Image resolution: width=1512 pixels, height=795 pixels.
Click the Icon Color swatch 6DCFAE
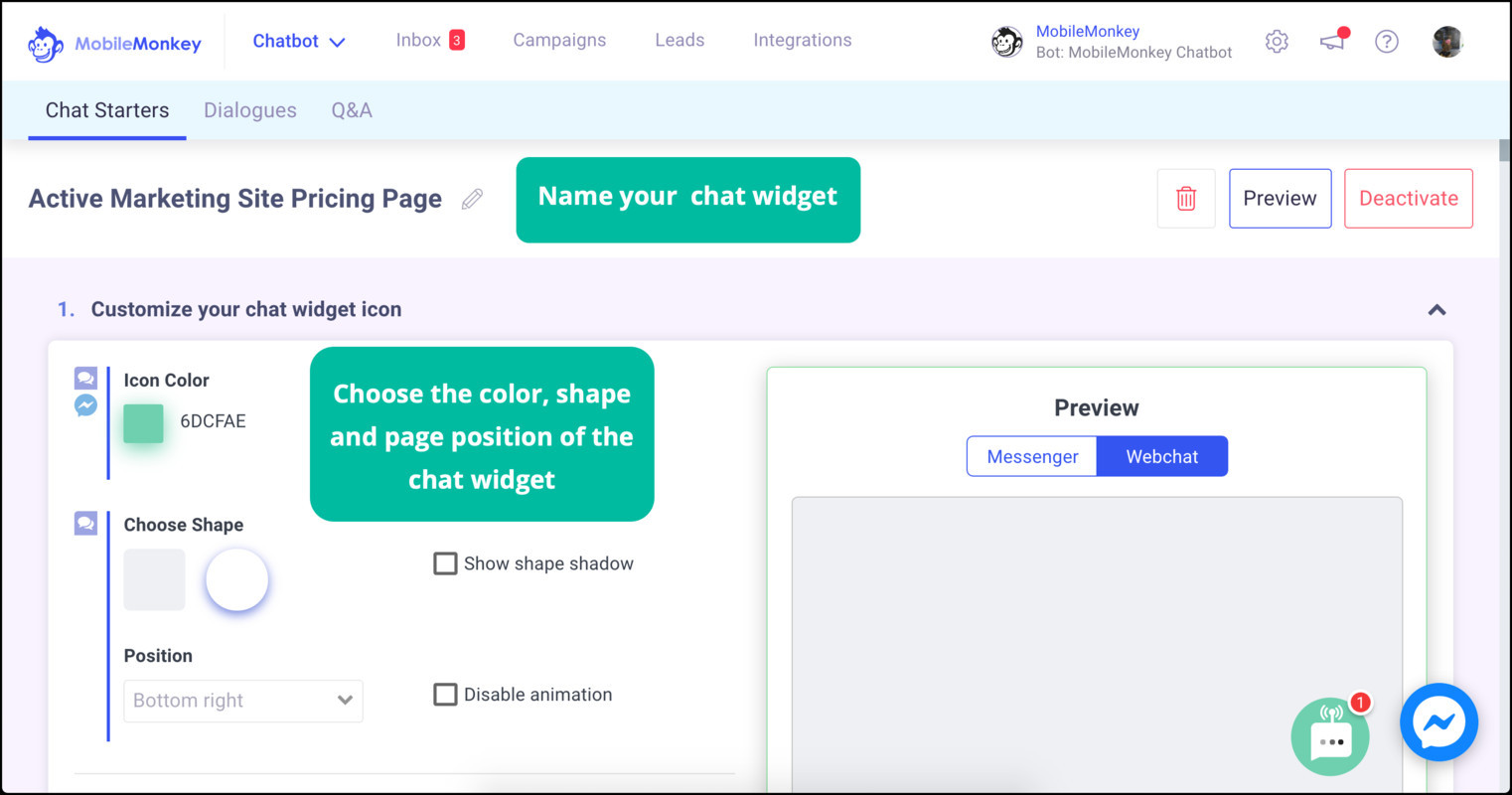pos(143,422)
